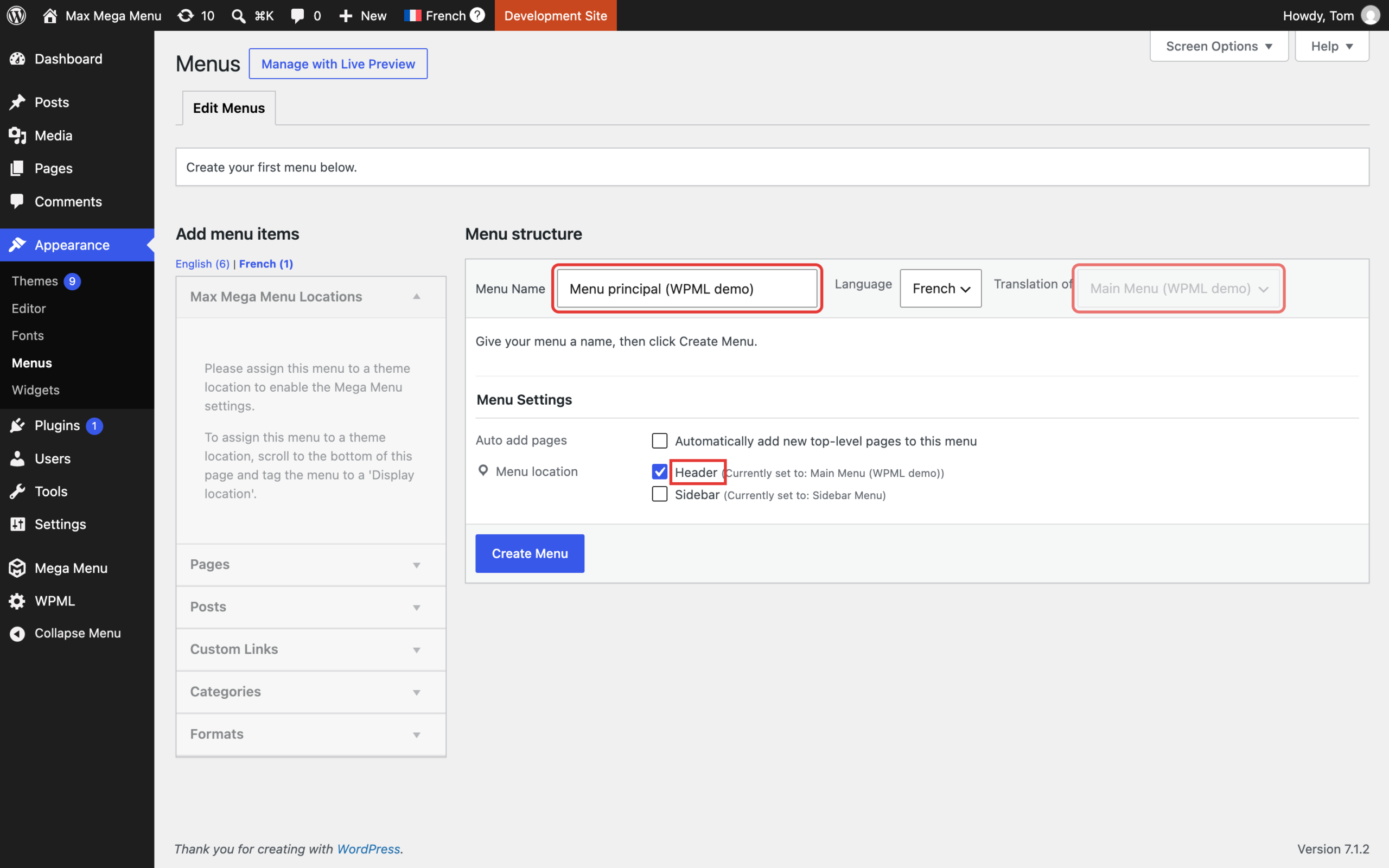
Task: Expand the Categories panel
Action: tap(310, 692)
